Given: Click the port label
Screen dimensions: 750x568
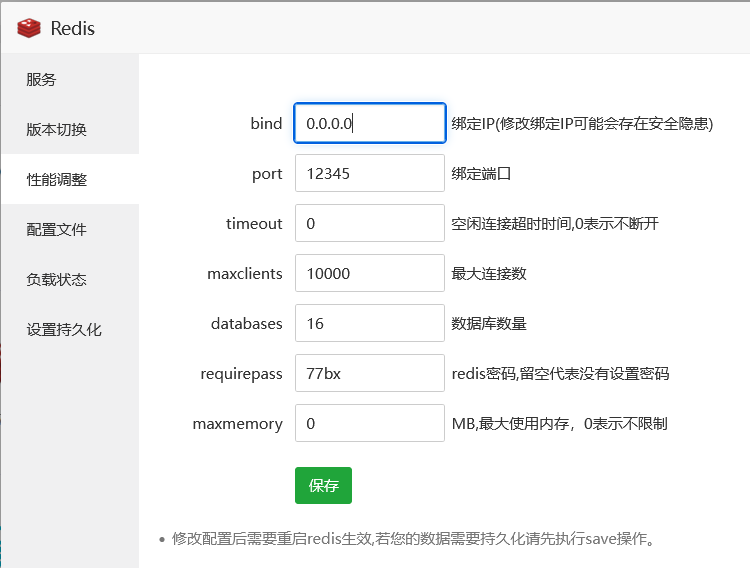Looking at the screenshot, I should click(267, 174).
